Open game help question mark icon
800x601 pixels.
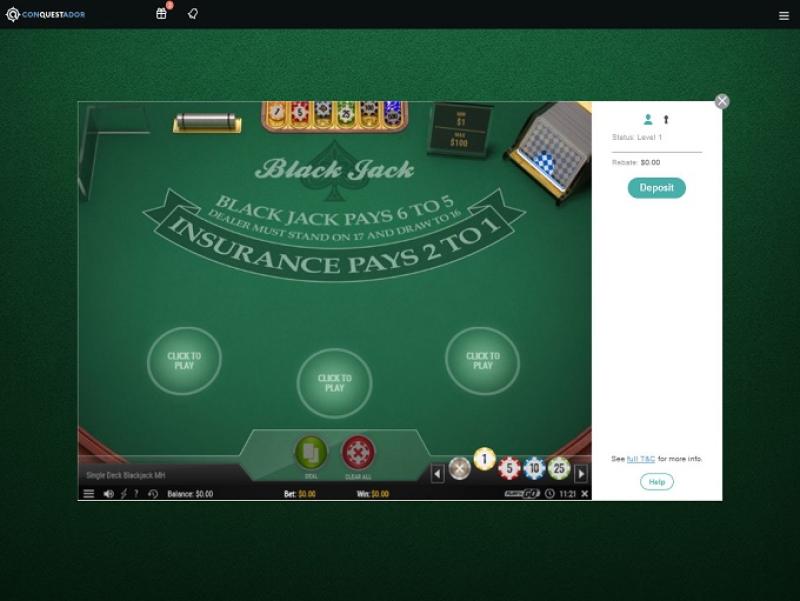pyautogui.click(x=136, y=494)
